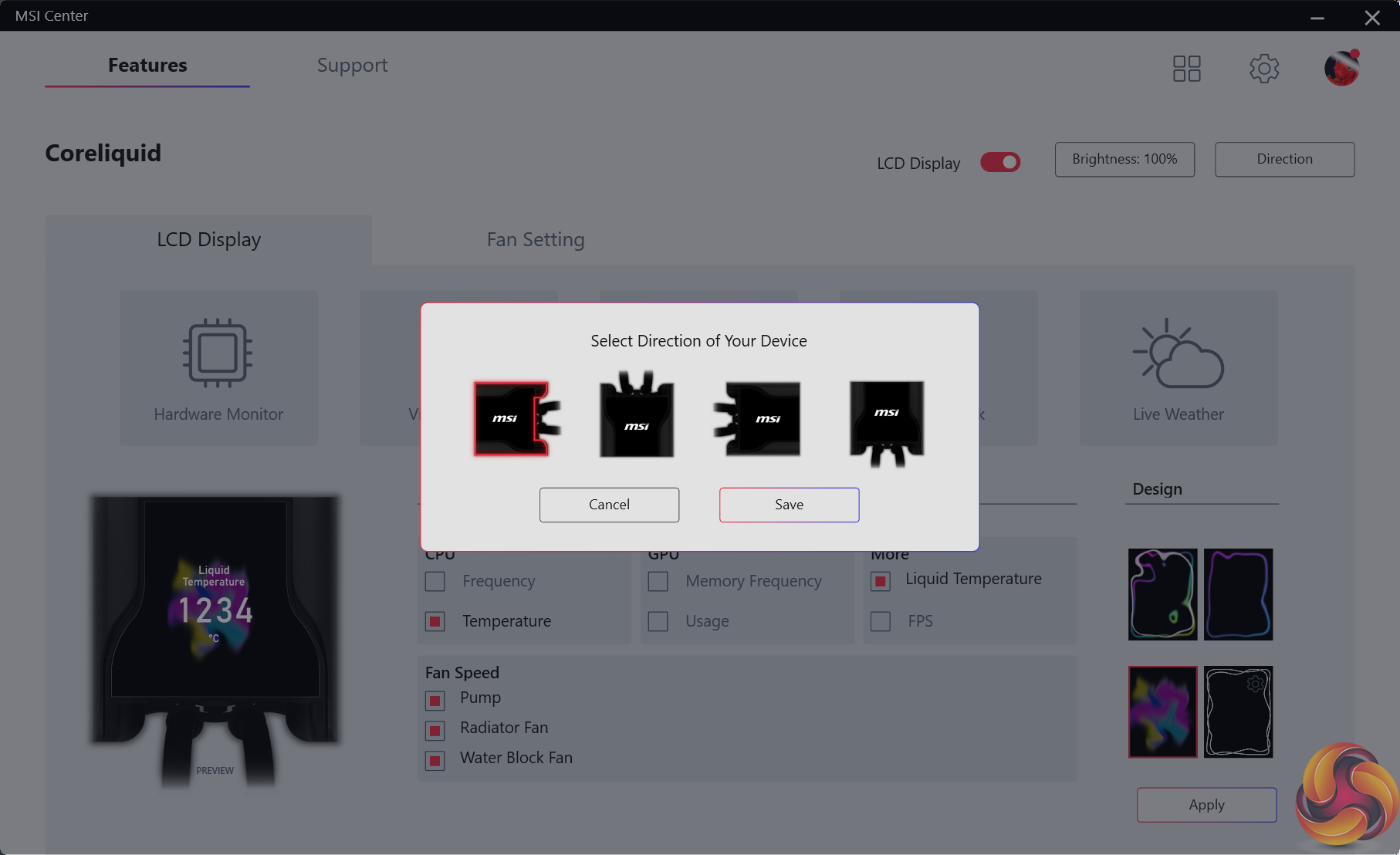Select the tubes-left device direction

(757, 419)
